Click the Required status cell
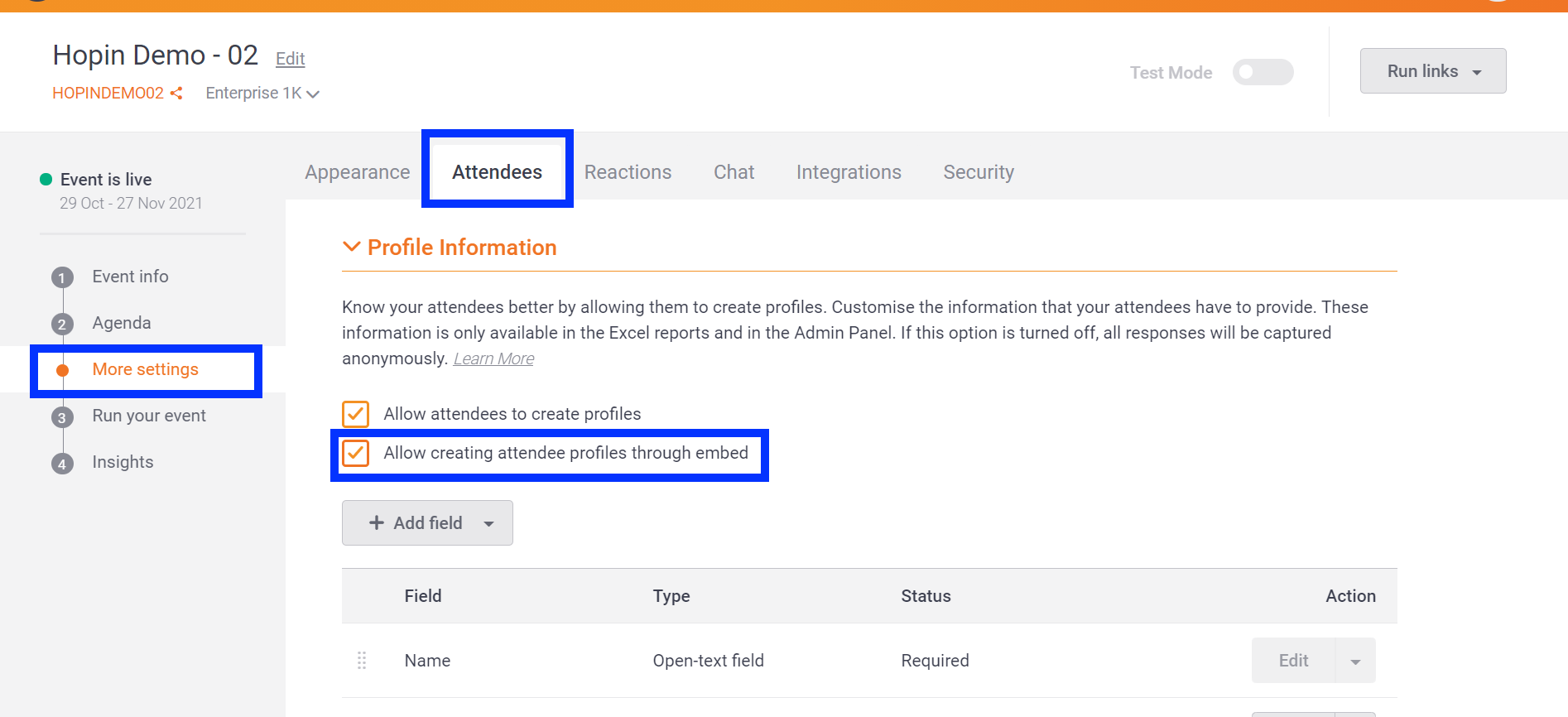This screenshot has height=717, width=1568. 935,661
